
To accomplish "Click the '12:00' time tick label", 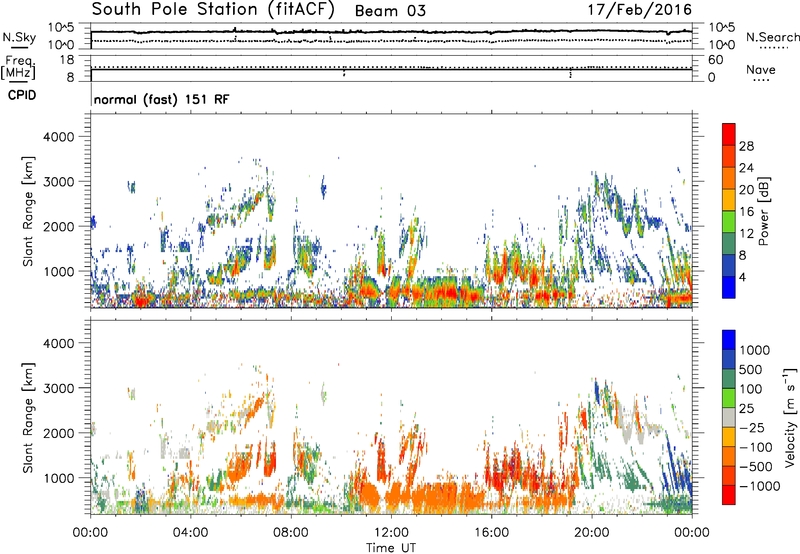I will [x=391, y=533].
